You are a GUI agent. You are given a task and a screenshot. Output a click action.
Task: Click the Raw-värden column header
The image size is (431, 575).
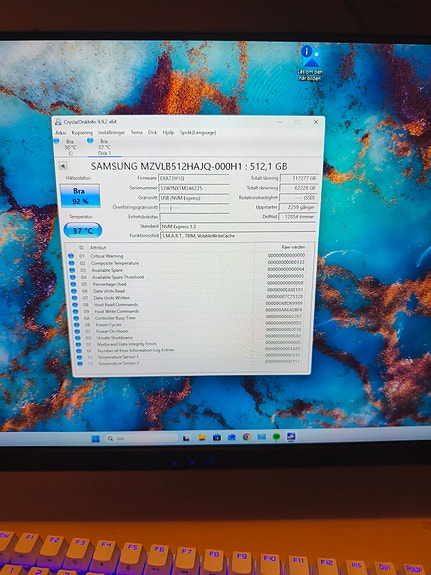click(293, 247)
